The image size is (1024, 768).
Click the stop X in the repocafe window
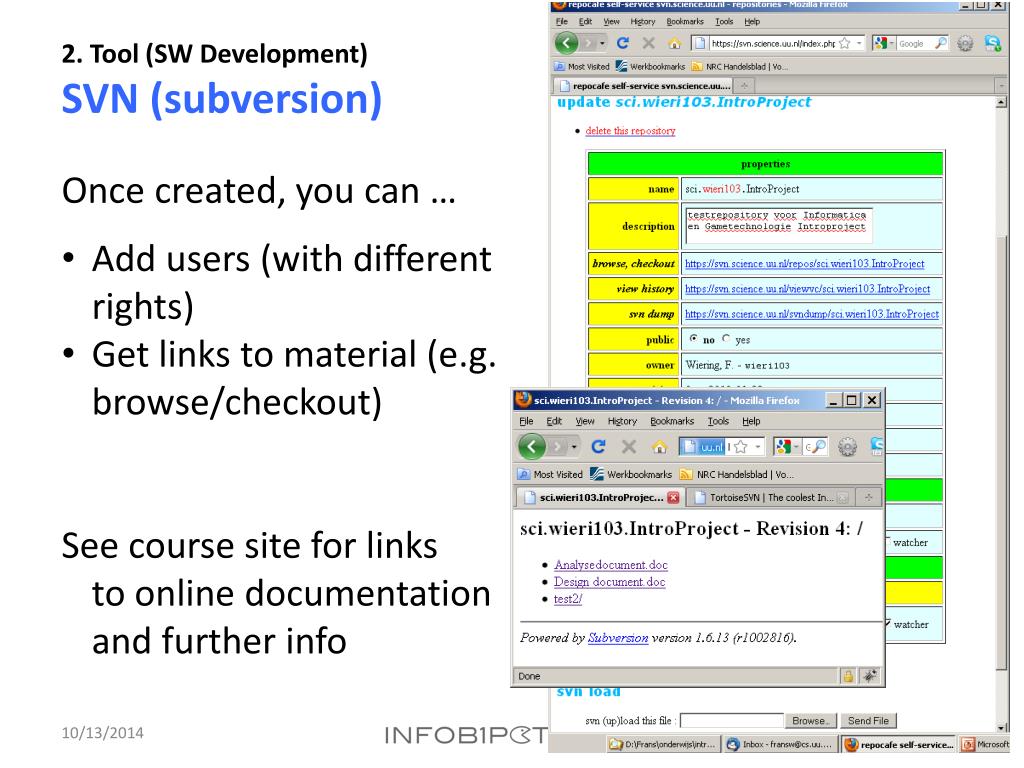tap(648, 43)
